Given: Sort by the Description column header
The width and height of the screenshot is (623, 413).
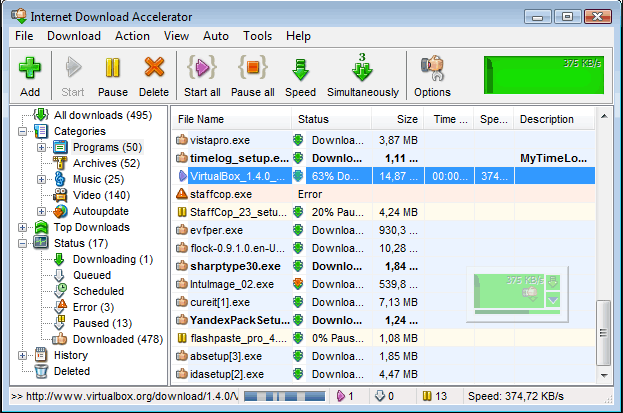Looking at the screenshot, I should (554, 119).
